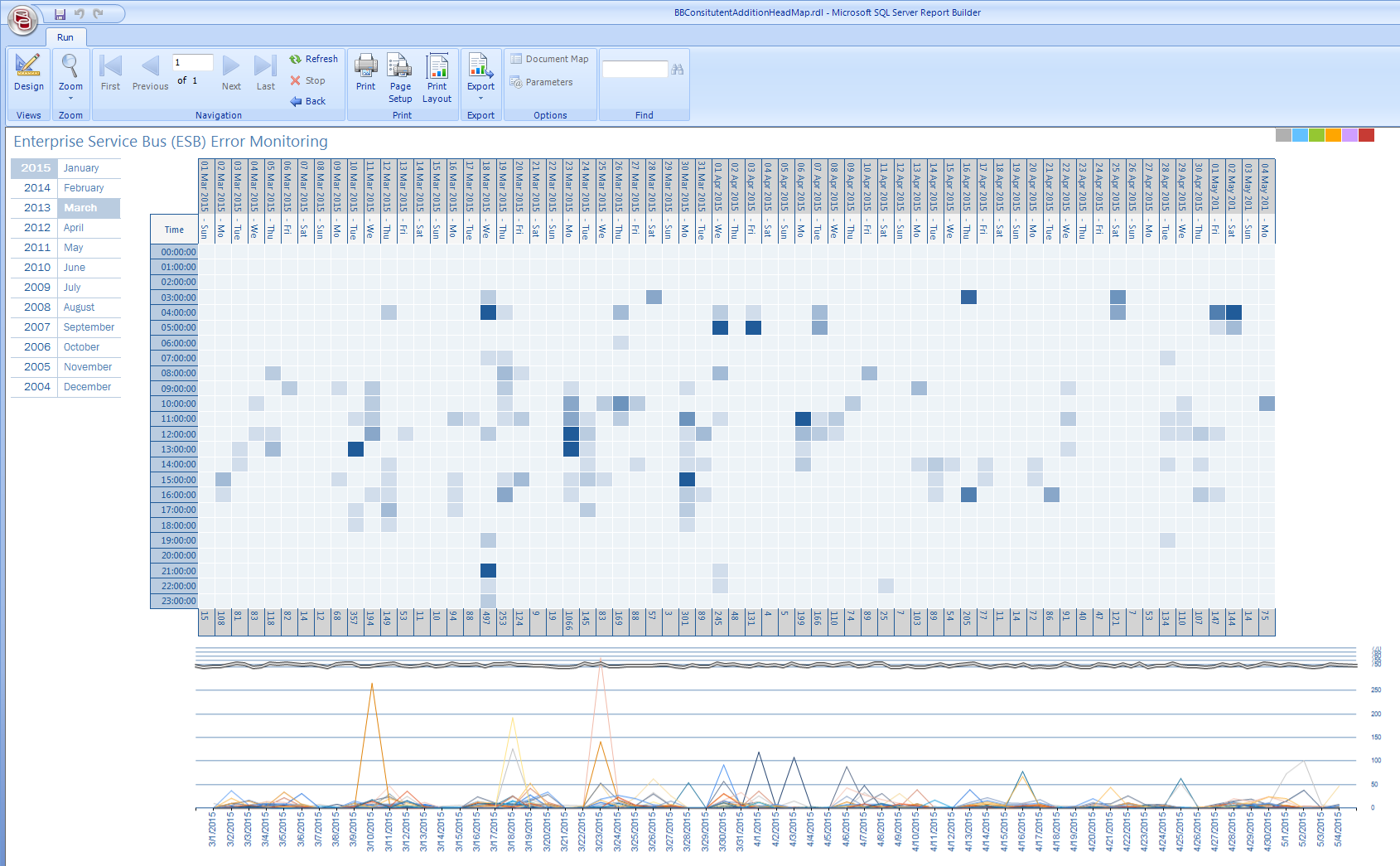The width and height of the screenshot is (1400, 866).
Task: Refresh the report
Action: (314, 59)
